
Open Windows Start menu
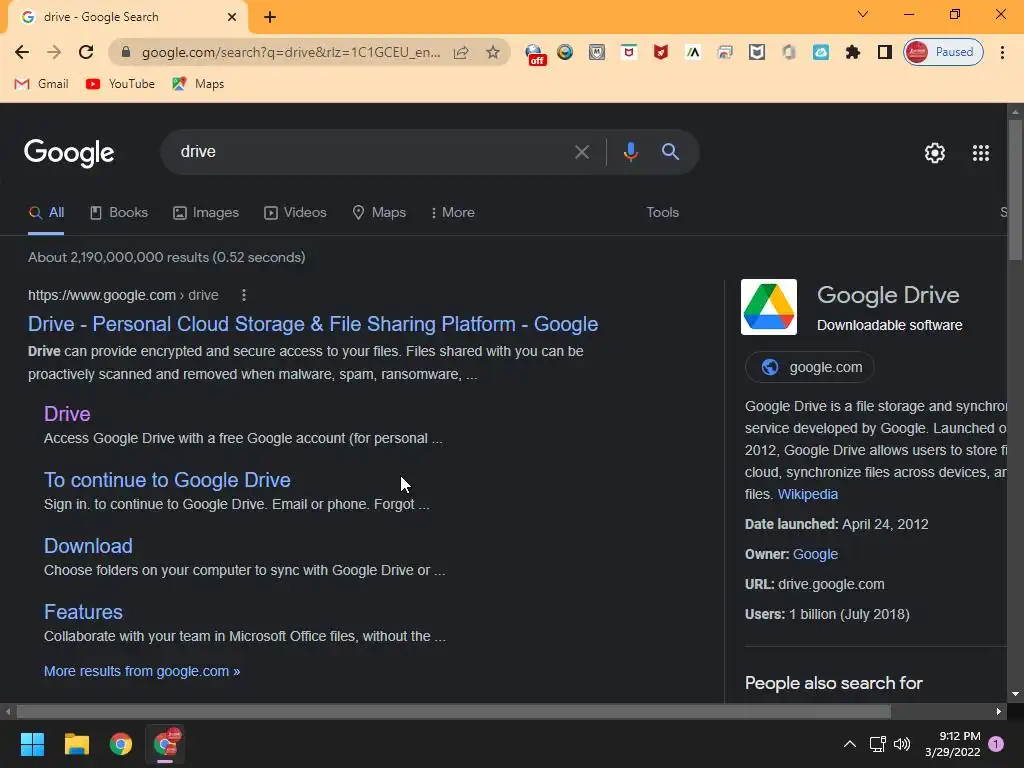pyautogui.click(x=32, y=744)
